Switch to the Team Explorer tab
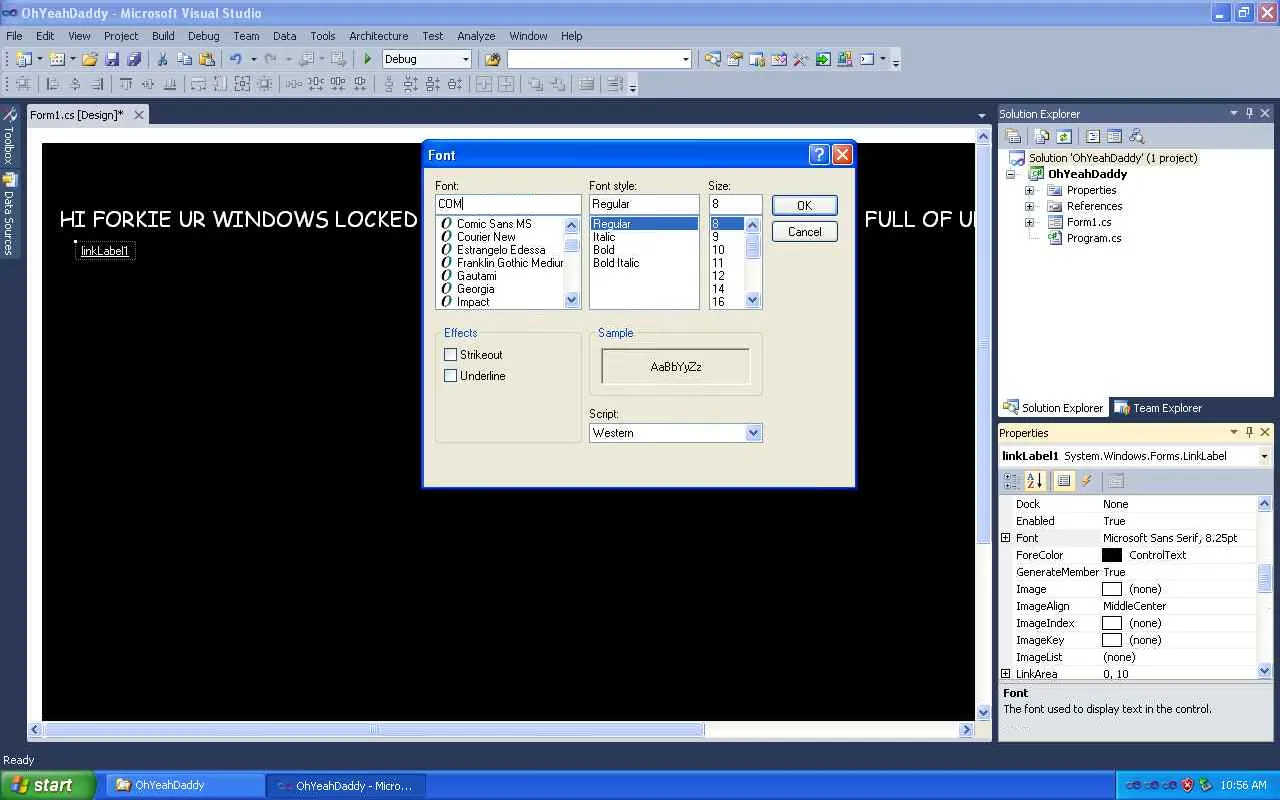This screenshot has height=800, width=1280. 1158,408
